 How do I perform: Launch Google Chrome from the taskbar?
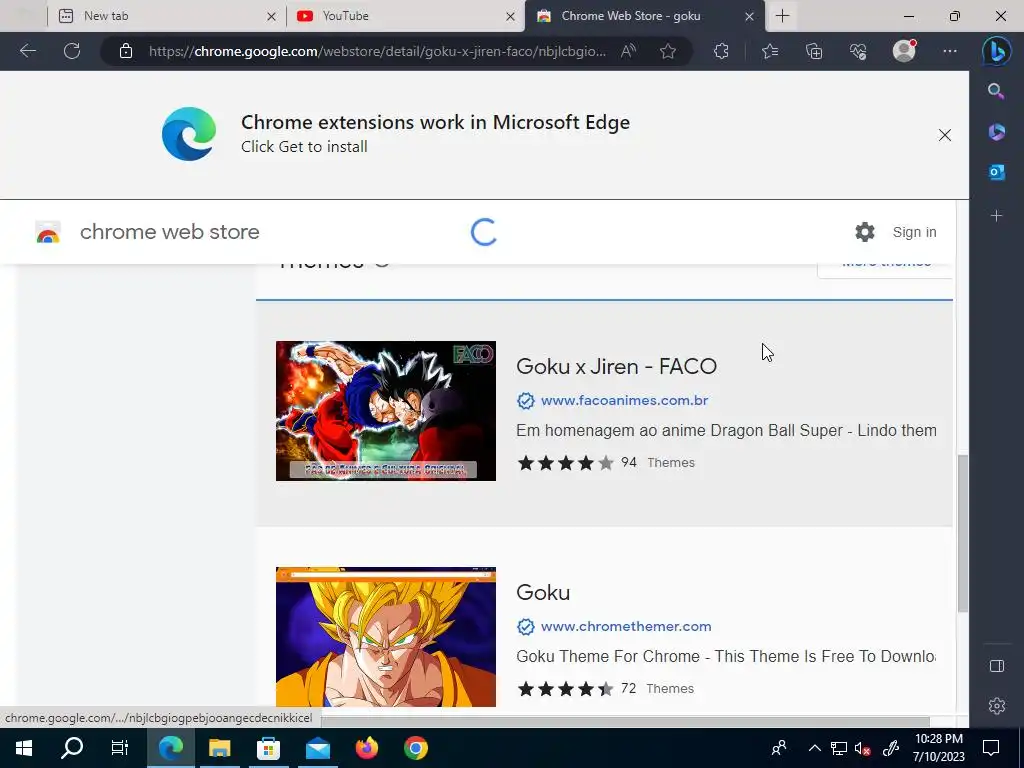pos(415,748)
